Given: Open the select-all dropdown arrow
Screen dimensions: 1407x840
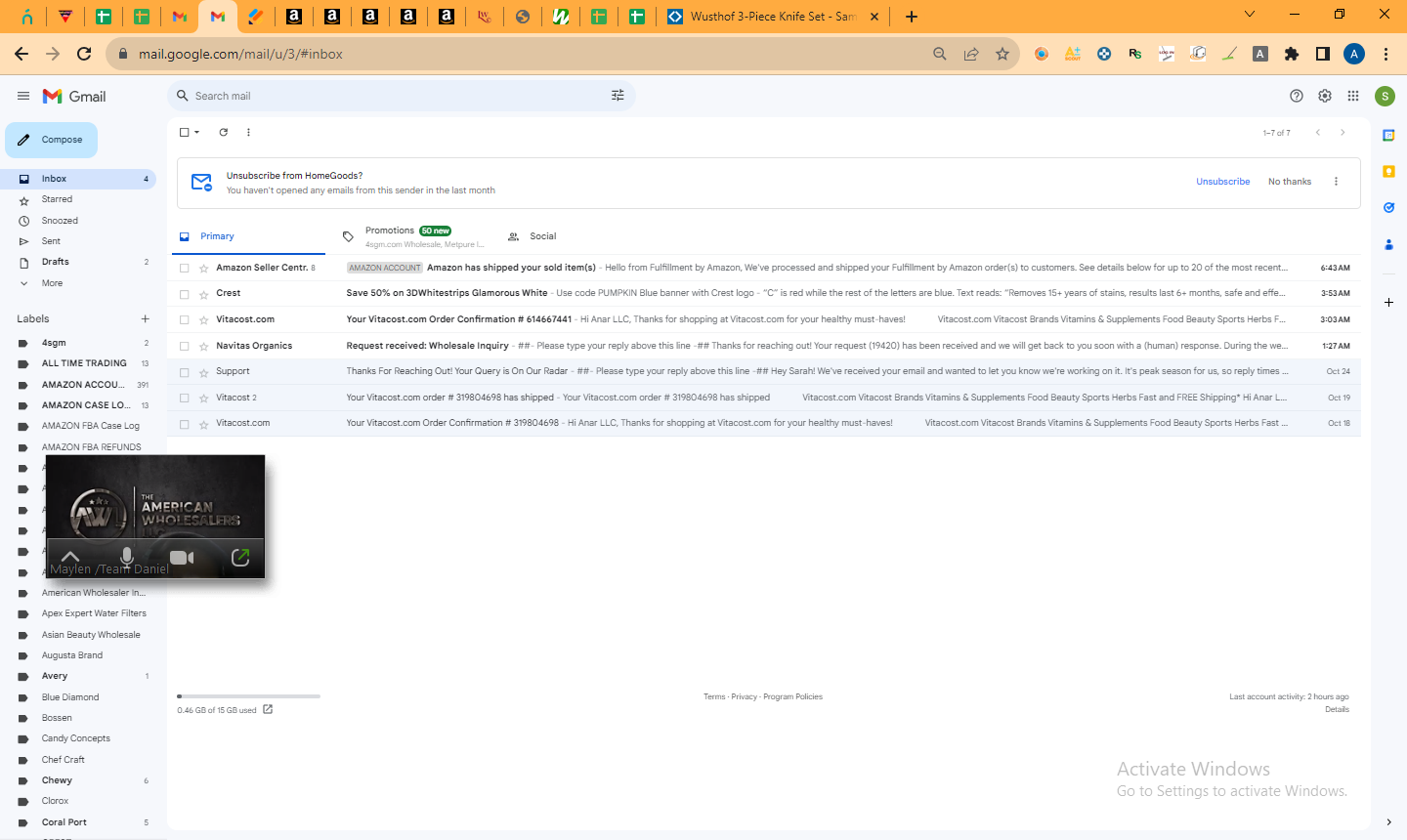Looking at the screenshot, I should coord(197,132).
